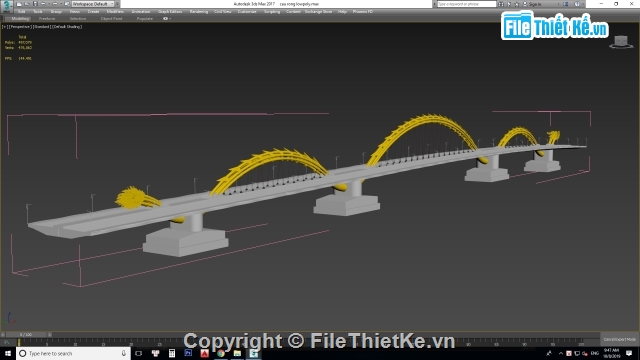Image resolution: width=640 pixels, height=360 pixels.
Task: Click the ViewCube in viewport corner
Action: click(x=621, y=42)
